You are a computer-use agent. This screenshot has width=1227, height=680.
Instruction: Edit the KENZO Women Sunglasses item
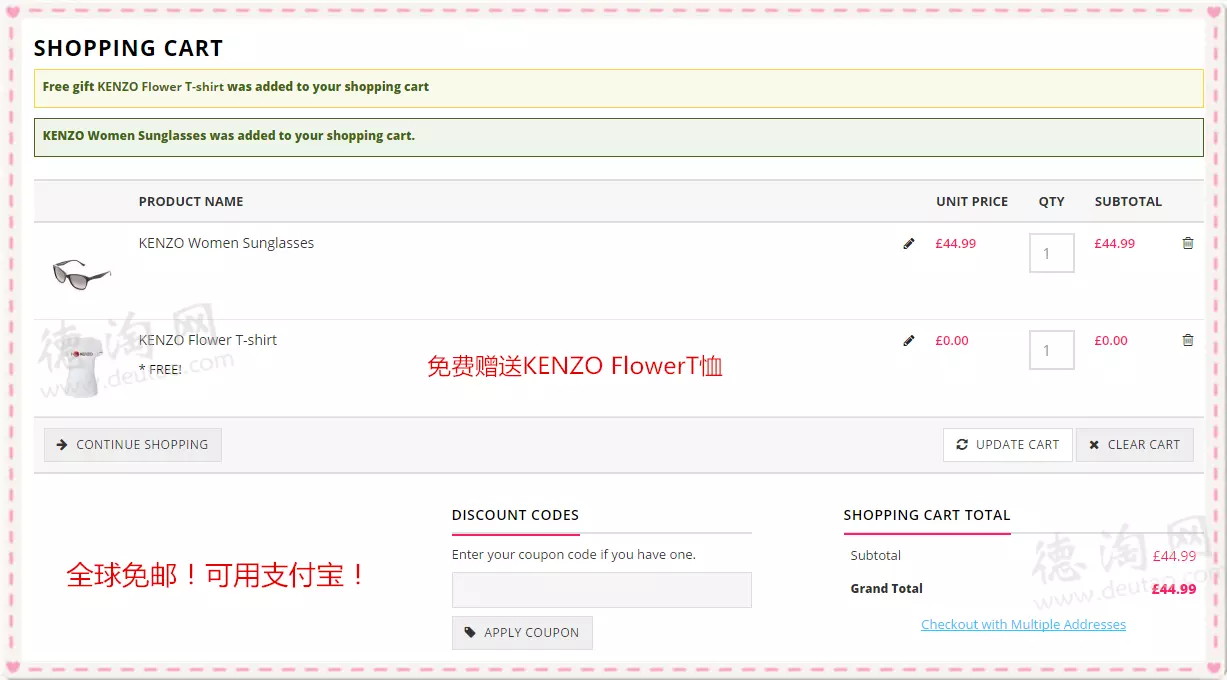tap(909, 243)
